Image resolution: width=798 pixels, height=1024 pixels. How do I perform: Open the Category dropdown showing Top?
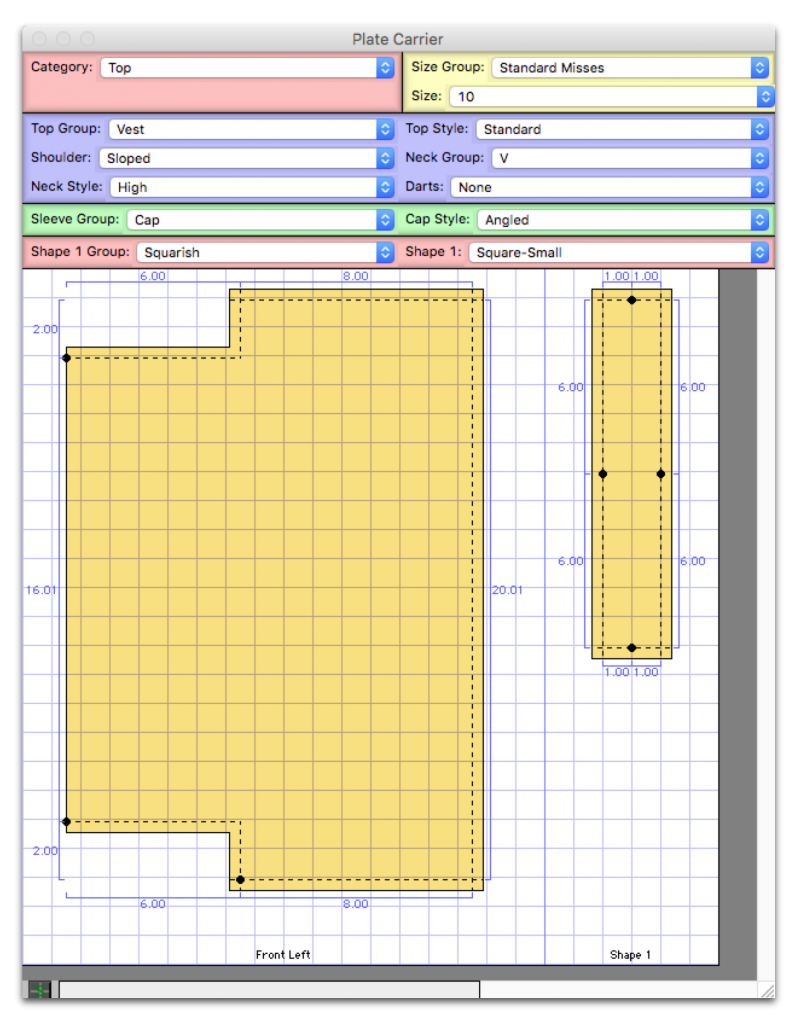(x=247, y=68)
